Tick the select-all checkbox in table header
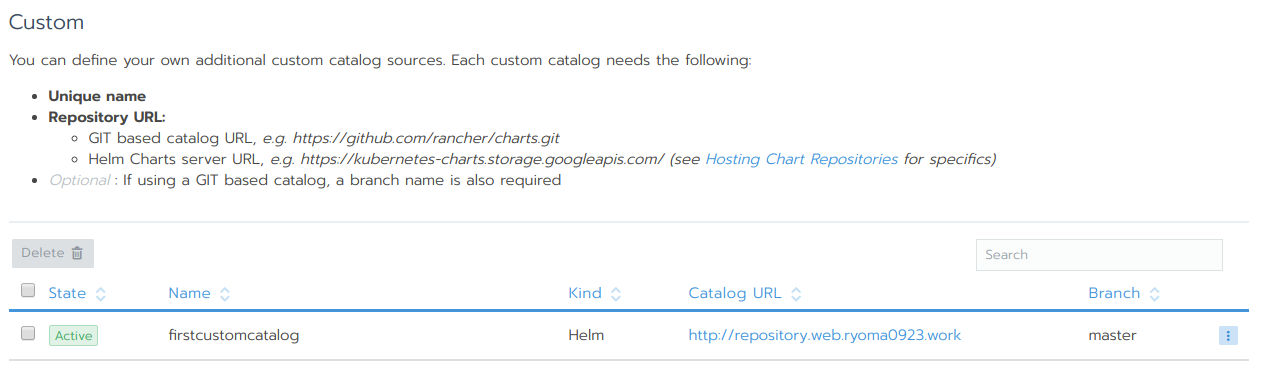The height and width of the screenshot is (377, 1270). pos(28,291)
